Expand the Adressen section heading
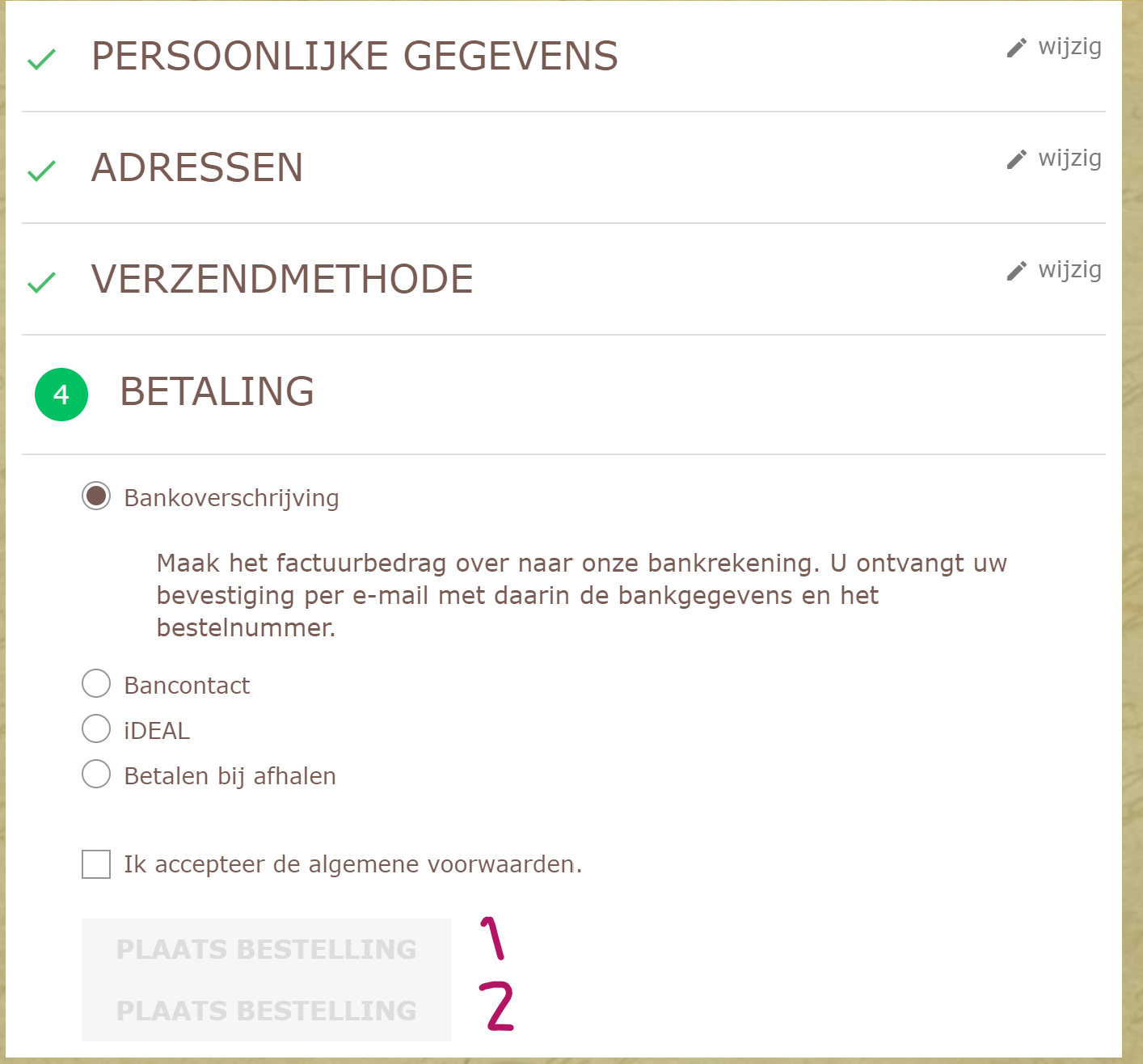Screen dimensions: 1143x1064 pyautogui.click(x=197, y=168)
